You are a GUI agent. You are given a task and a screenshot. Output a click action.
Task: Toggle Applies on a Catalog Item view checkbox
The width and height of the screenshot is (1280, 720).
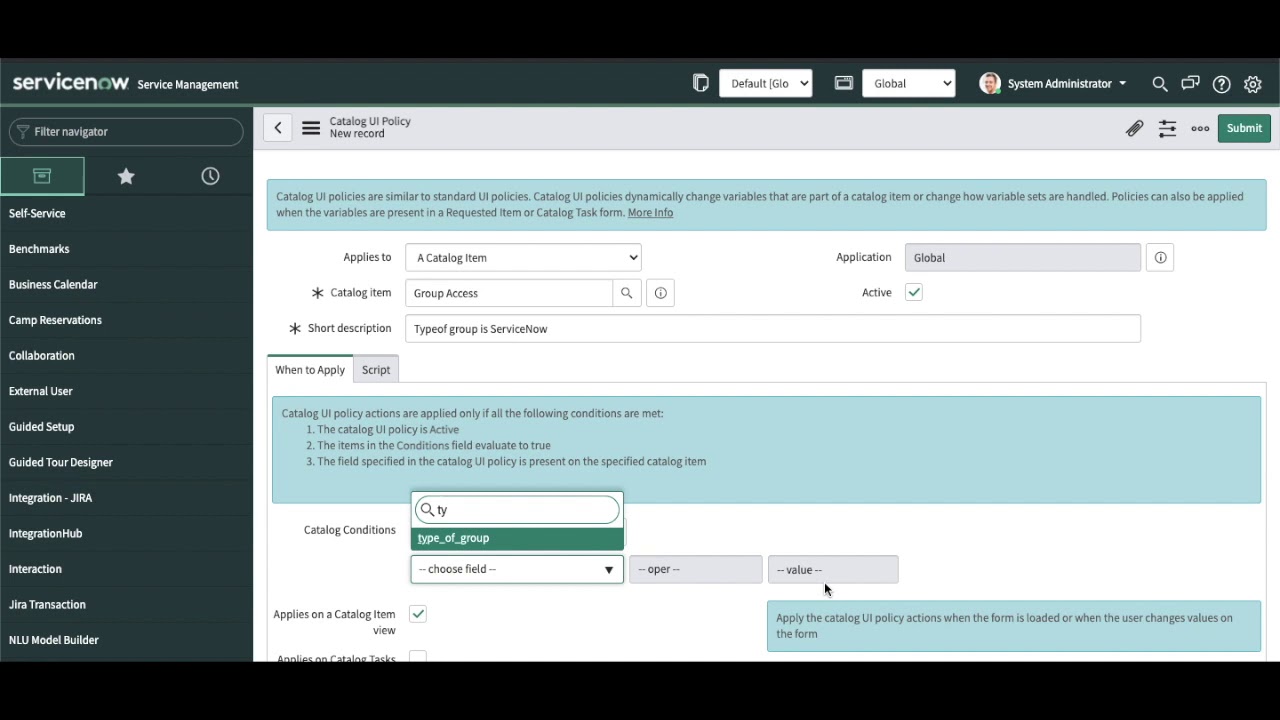(418, 614)
